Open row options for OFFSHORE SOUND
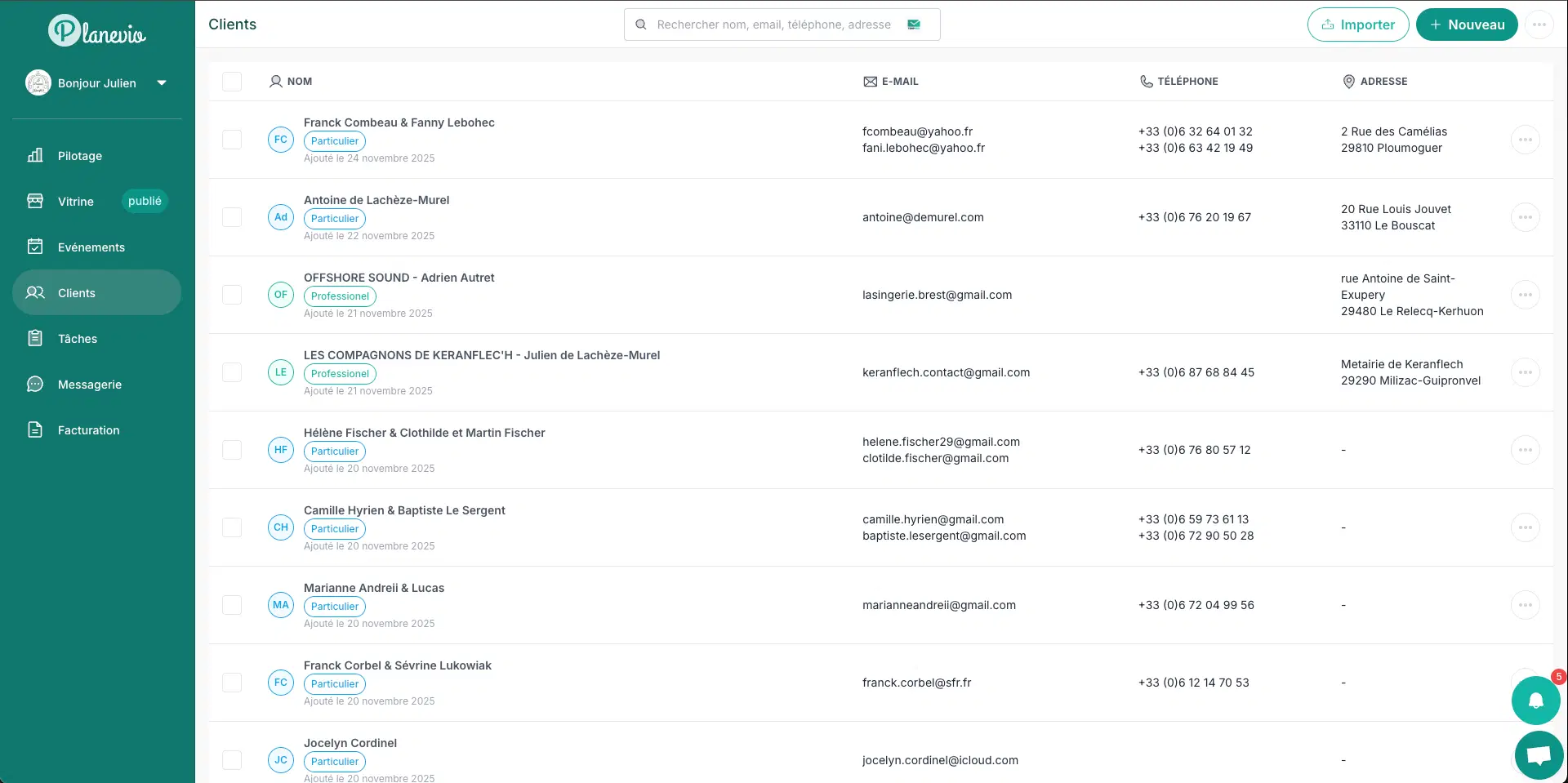The height and width of the screenshot is (783, 1568). tap(1526, 295)
